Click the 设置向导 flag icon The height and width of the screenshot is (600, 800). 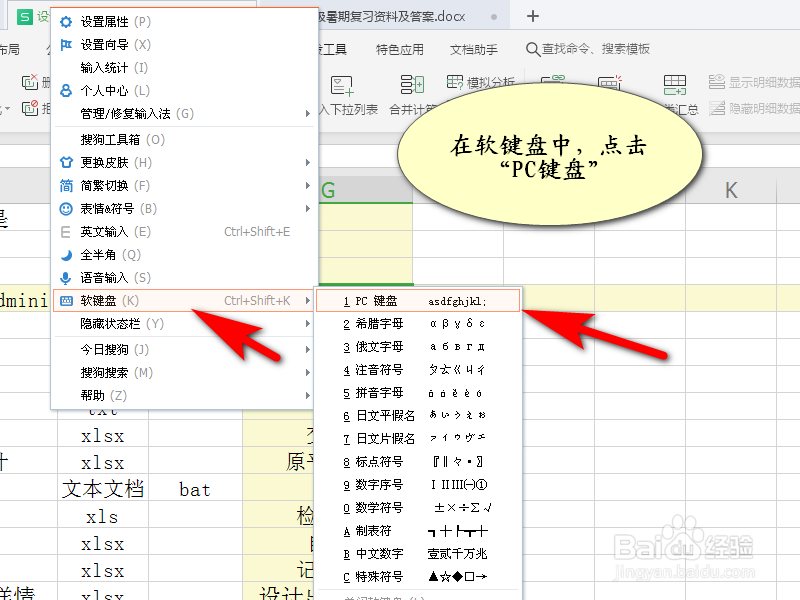(x=66, y=45)
